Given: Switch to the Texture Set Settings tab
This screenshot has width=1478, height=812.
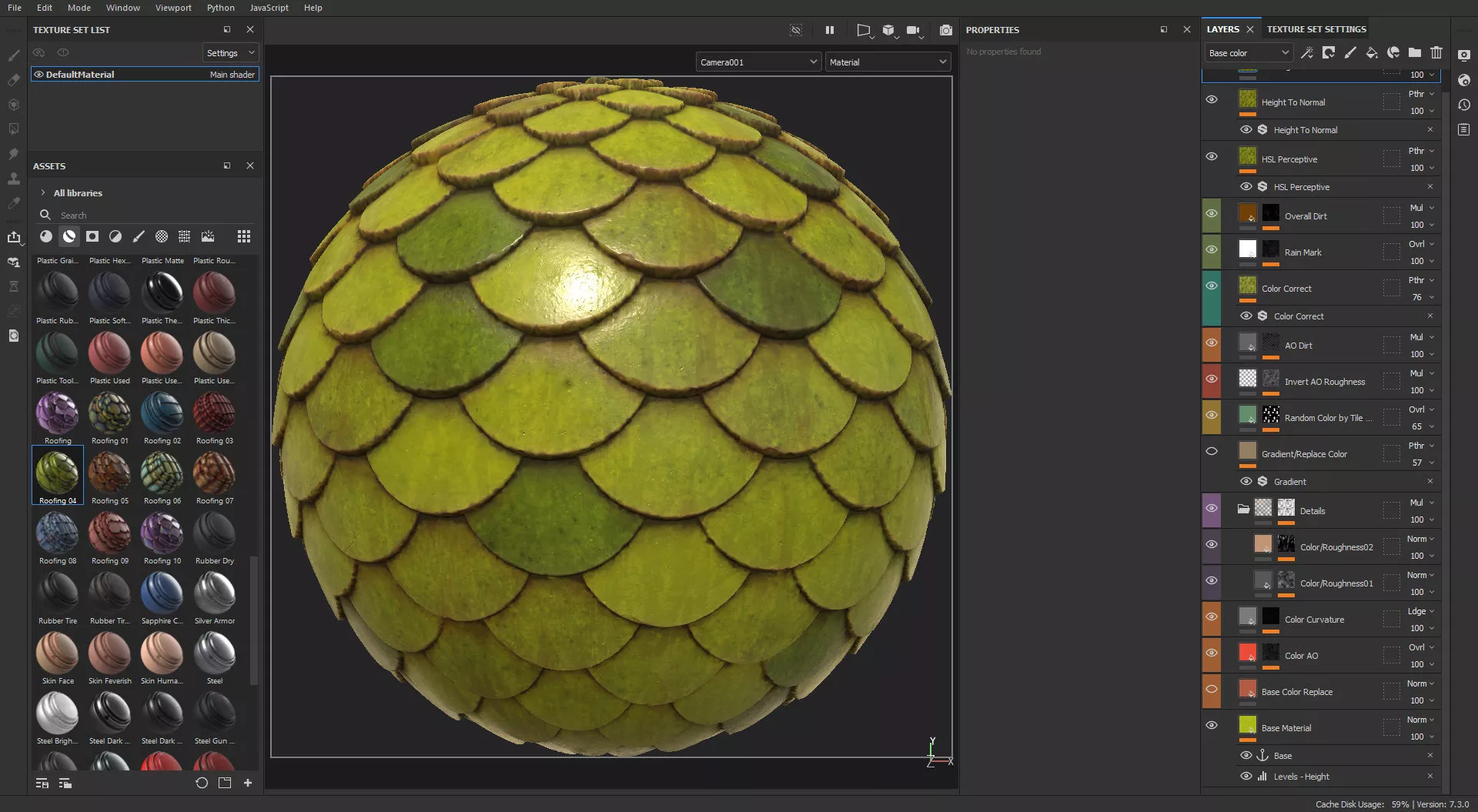Looking at the screenshot, I should pos(1316,29).
